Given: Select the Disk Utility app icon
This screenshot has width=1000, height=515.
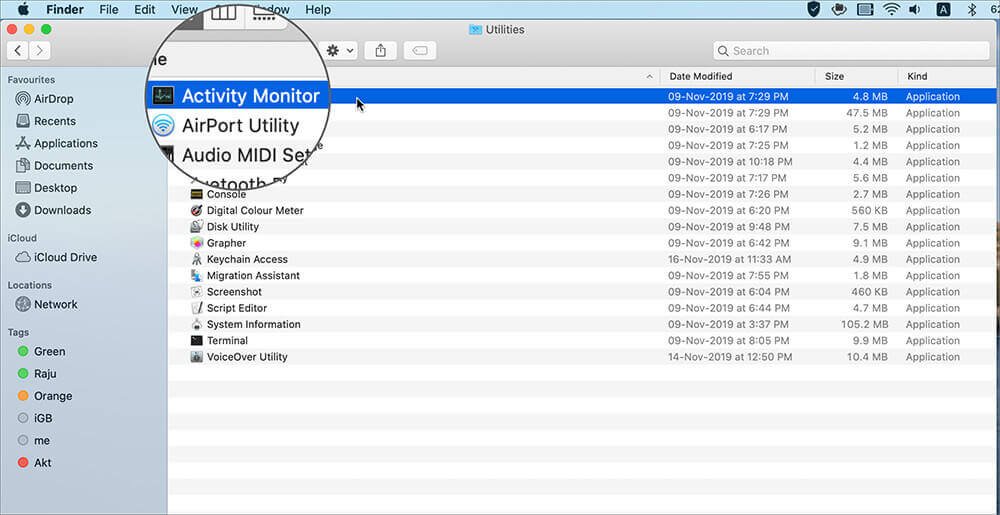Looking at the screenshot, I should click(x=196, y=227).
